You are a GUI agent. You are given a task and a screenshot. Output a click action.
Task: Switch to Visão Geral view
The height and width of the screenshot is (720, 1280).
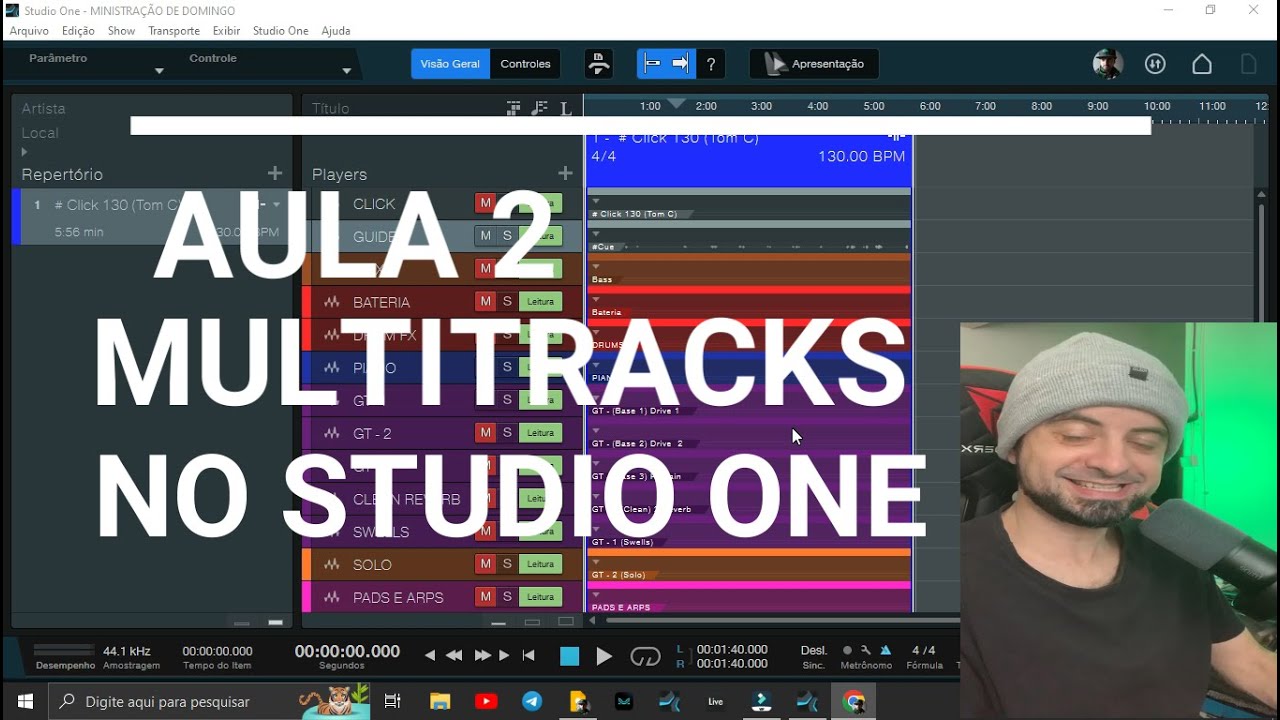click(450, 64)
